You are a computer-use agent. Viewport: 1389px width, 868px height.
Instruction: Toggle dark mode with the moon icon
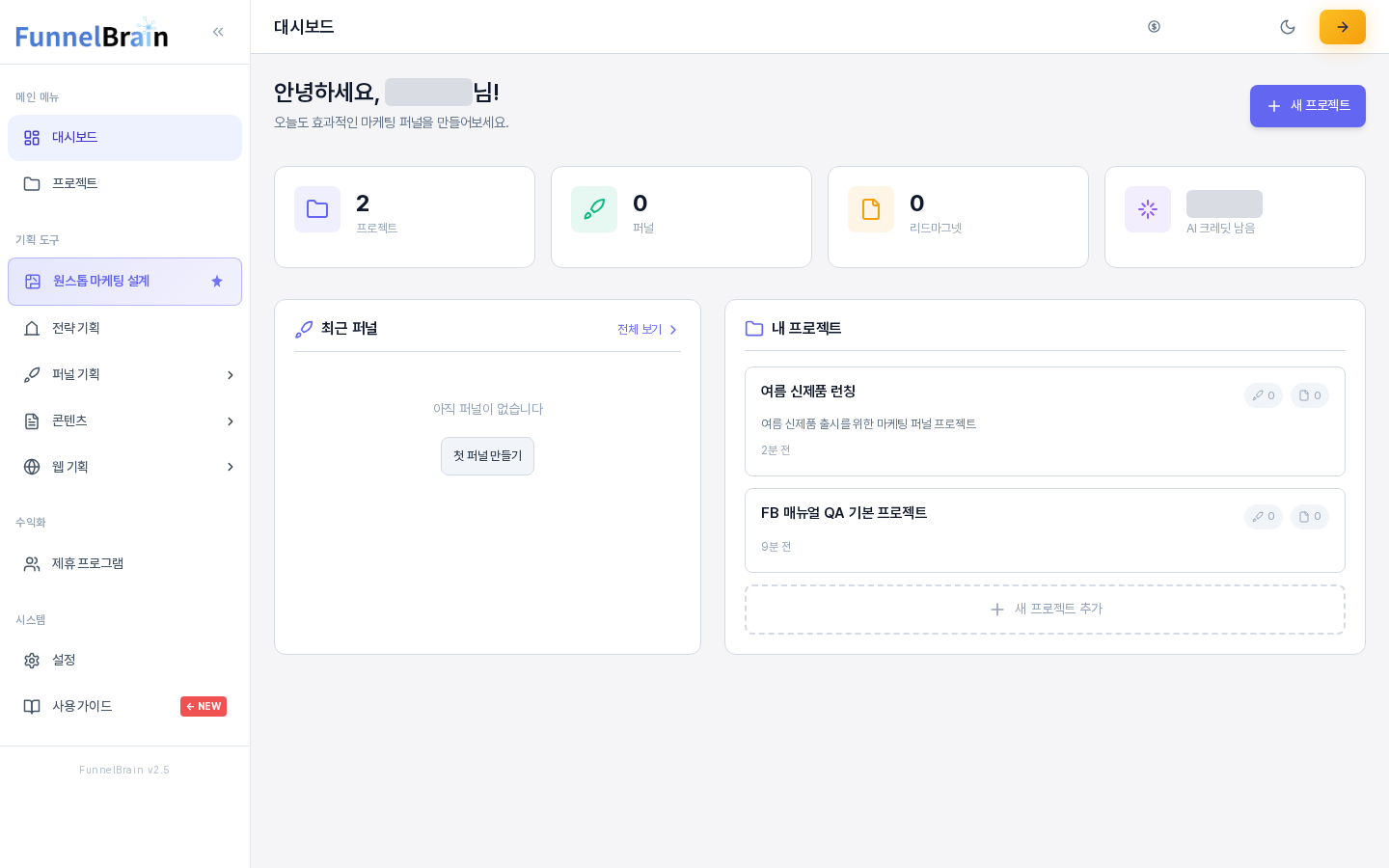[1288, 27]
